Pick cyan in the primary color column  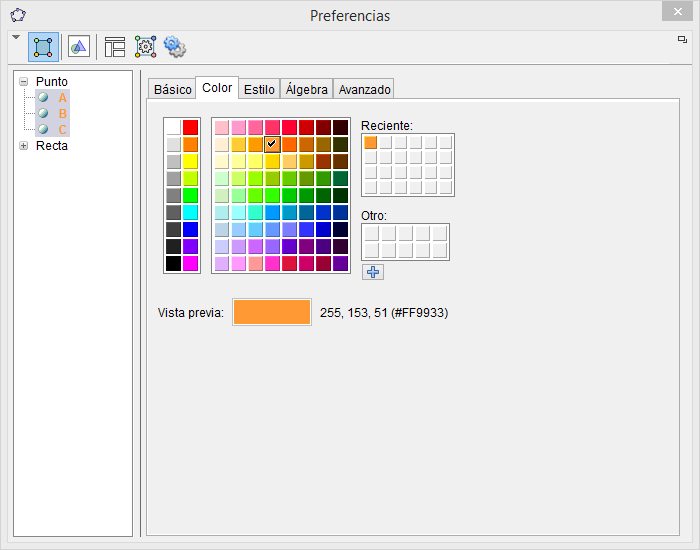(x=191, y=212)
